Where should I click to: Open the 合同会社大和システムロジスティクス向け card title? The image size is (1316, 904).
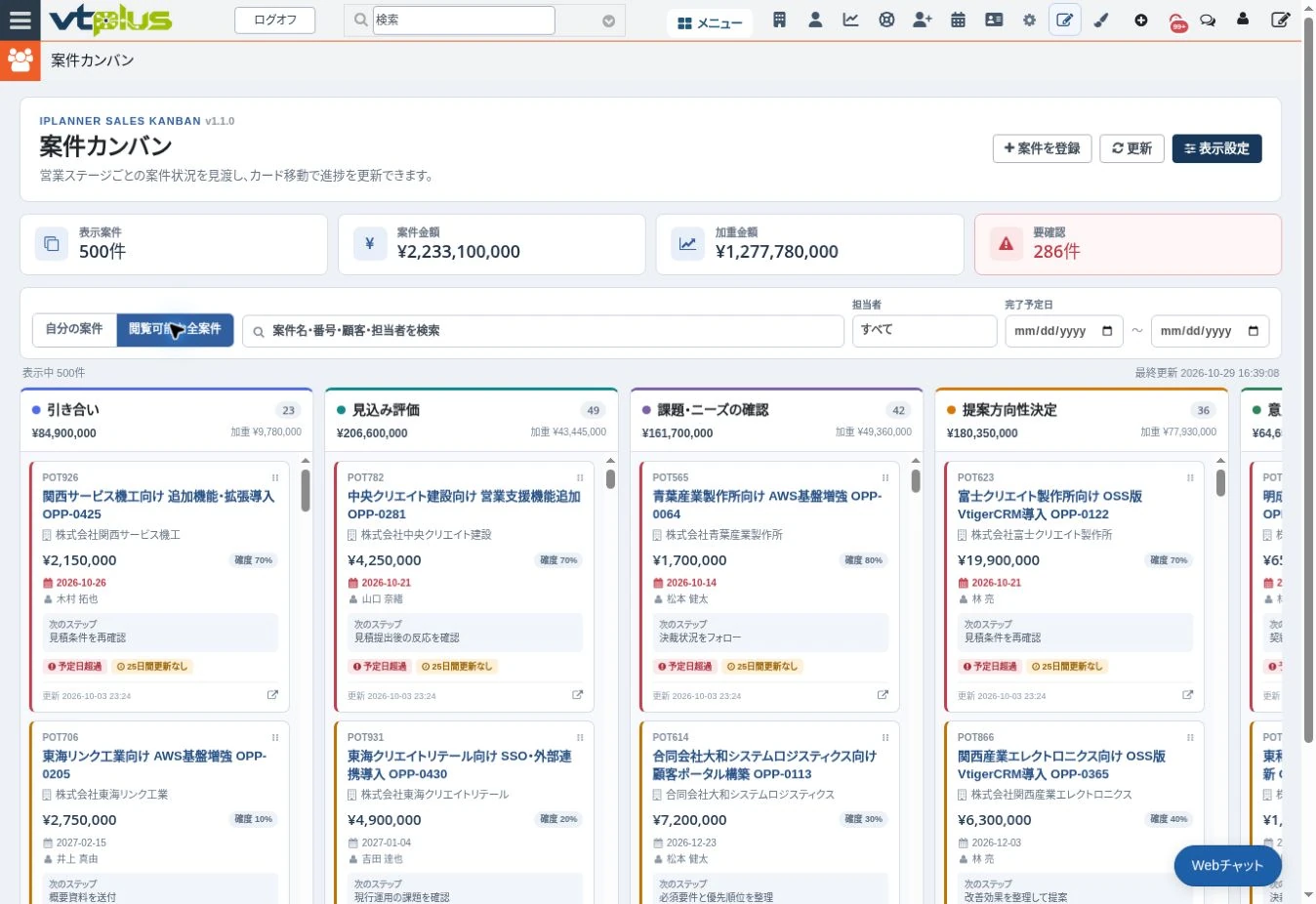[764, 764]
